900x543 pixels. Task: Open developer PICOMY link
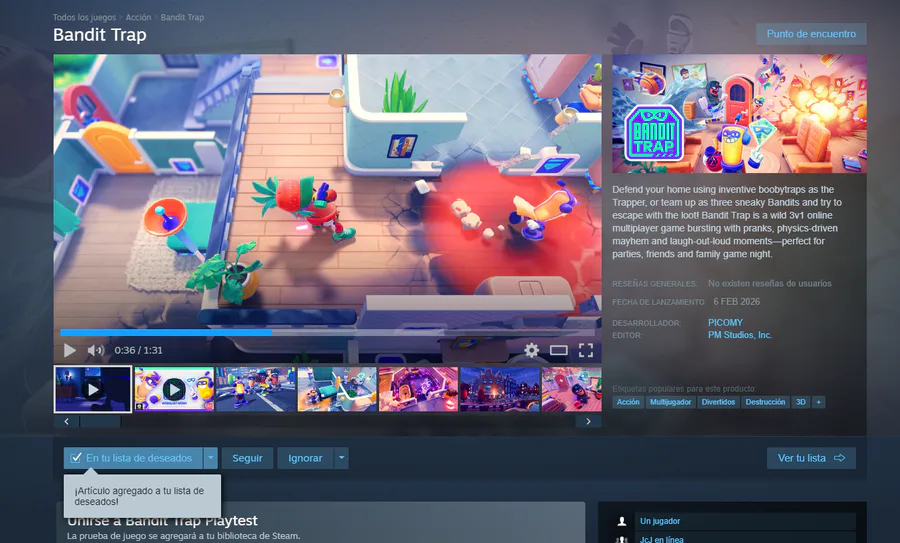click(x=725, y=323)
